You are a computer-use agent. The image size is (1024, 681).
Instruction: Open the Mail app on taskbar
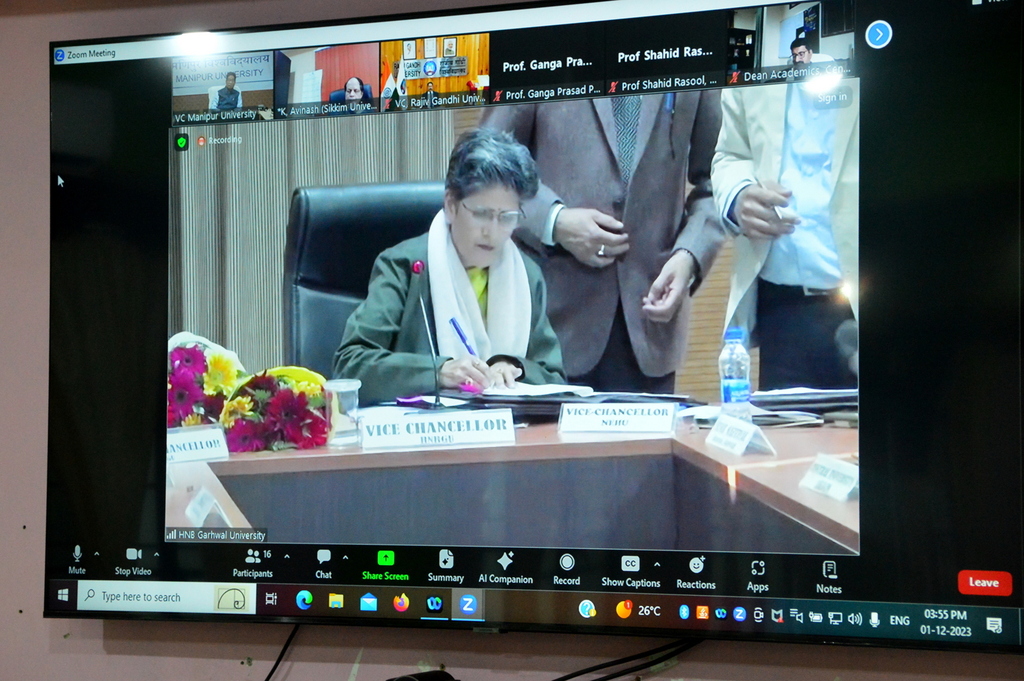368,602
